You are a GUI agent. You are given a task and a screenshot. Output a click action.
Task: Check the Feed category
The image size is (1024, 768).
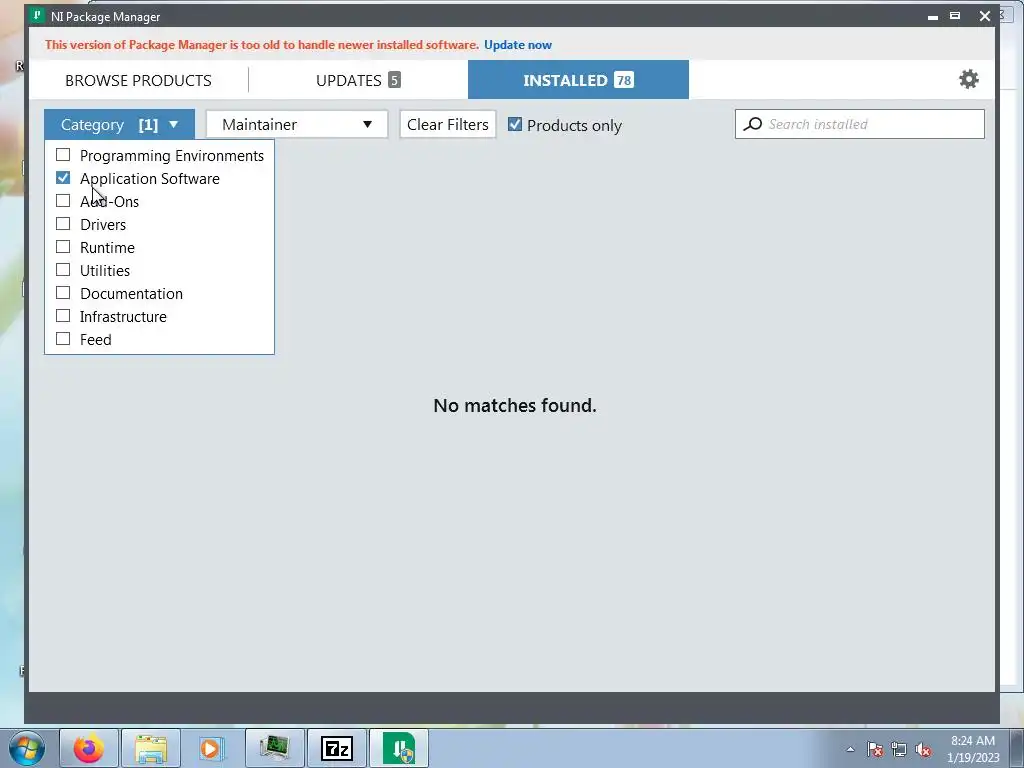coord(63,338)
